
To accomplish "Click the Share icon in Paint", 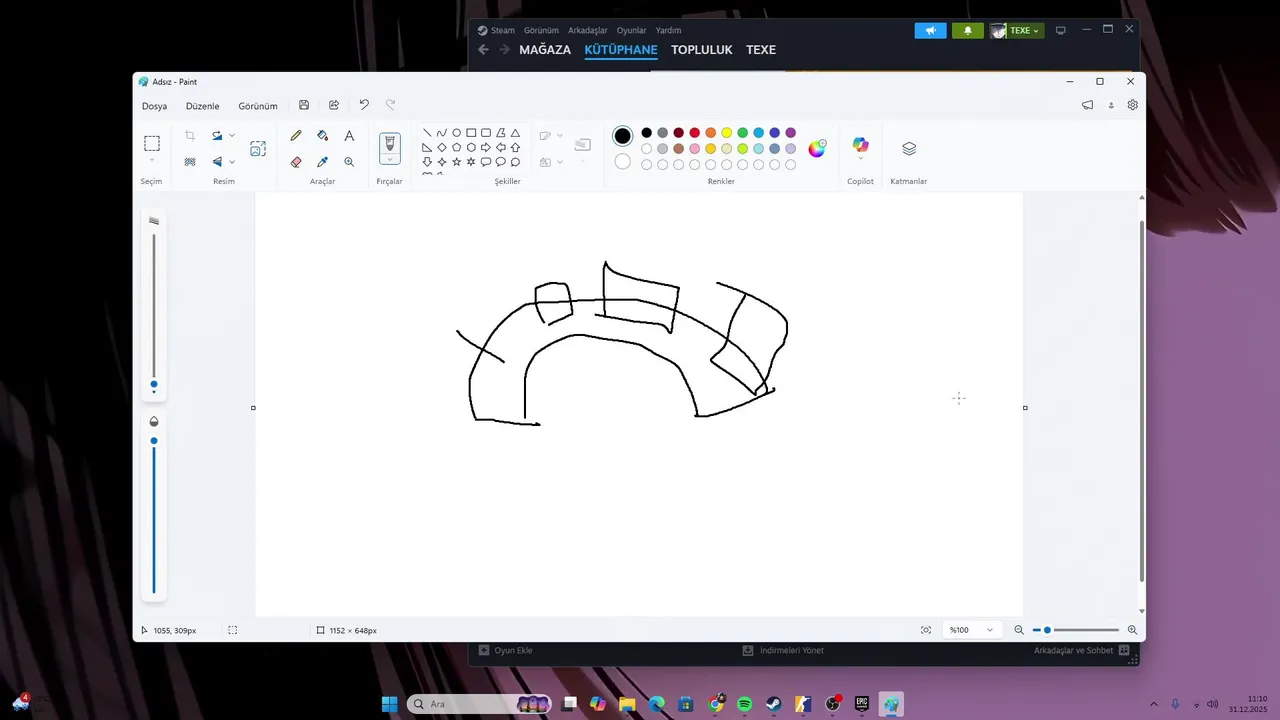I will point(334,105).
